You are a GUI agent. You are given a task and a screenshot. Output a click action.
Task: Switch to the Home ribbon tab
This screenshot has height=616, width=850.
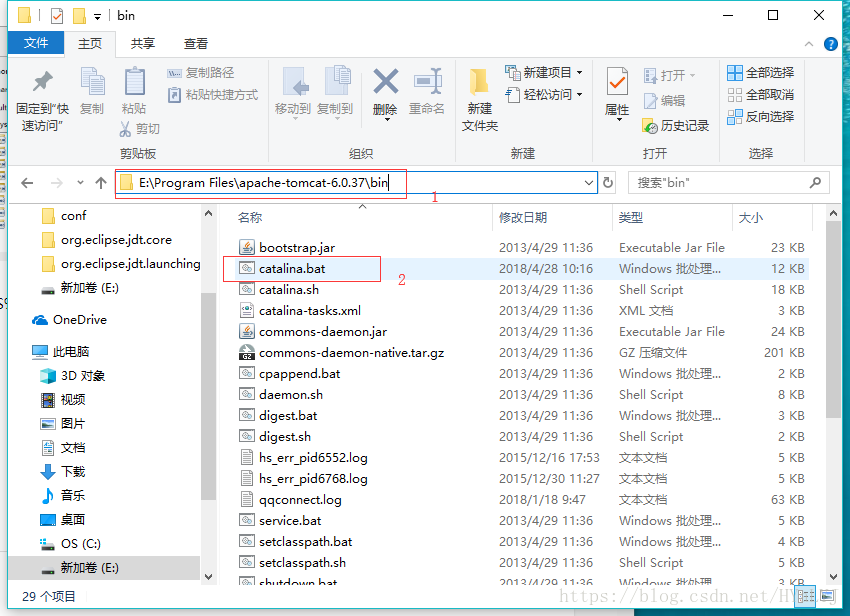click(89, 43)
